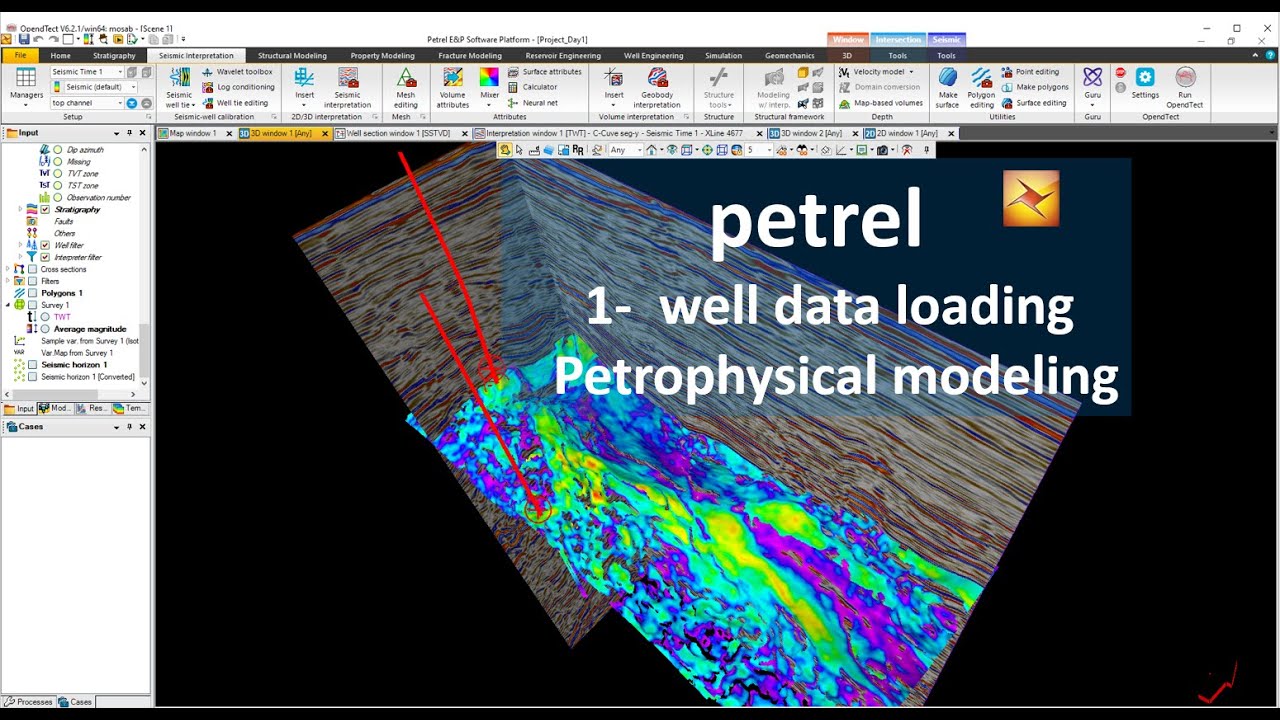The height and width of the screenshot is (720, 1280).
Task: Check the Filters checkbox
Action: [33, 281]
